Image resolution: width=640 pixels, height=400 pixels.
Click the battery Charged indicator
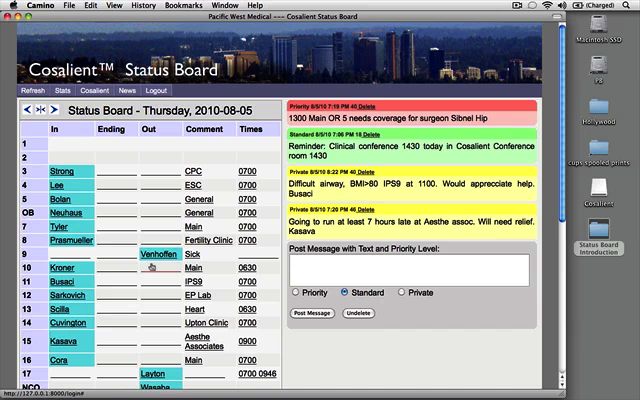[x=593, y=5]
